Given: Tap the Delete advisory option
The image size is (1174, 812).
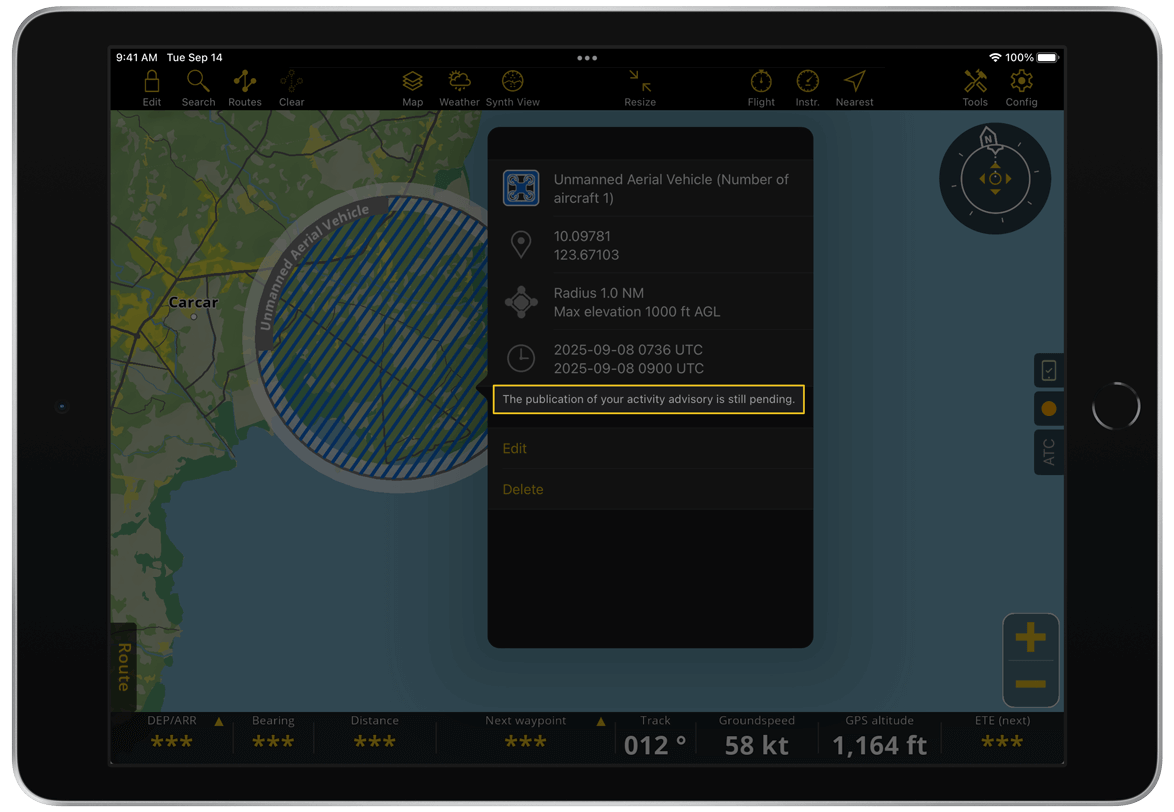Looking at the screenshot, I should [650, 489].
